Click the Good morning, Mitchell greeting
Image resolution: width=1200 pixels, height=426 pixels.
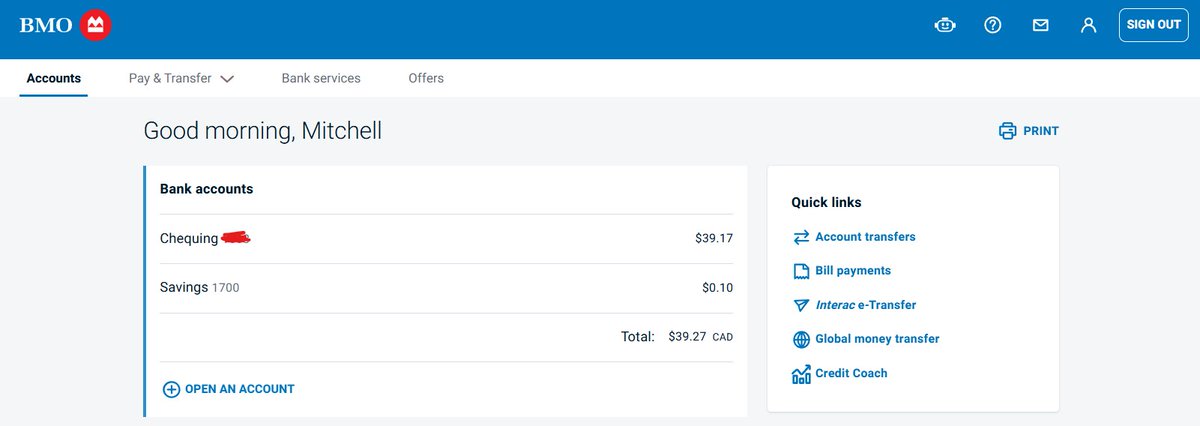coord(263,131)
